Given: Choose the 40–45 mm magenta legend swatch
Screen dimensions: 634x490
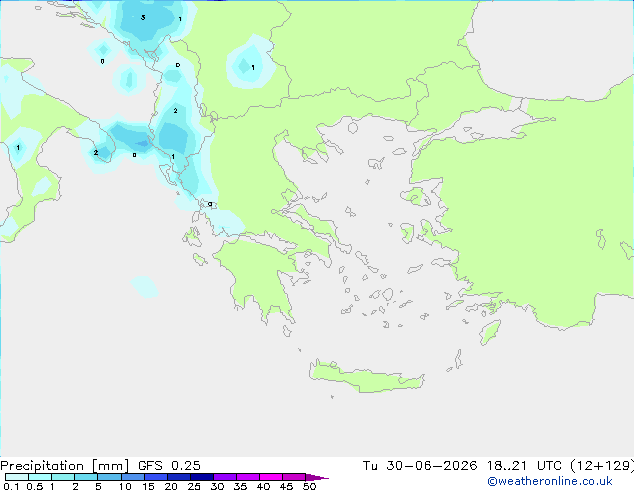Looking at the screenshot, I should (271, 477).
